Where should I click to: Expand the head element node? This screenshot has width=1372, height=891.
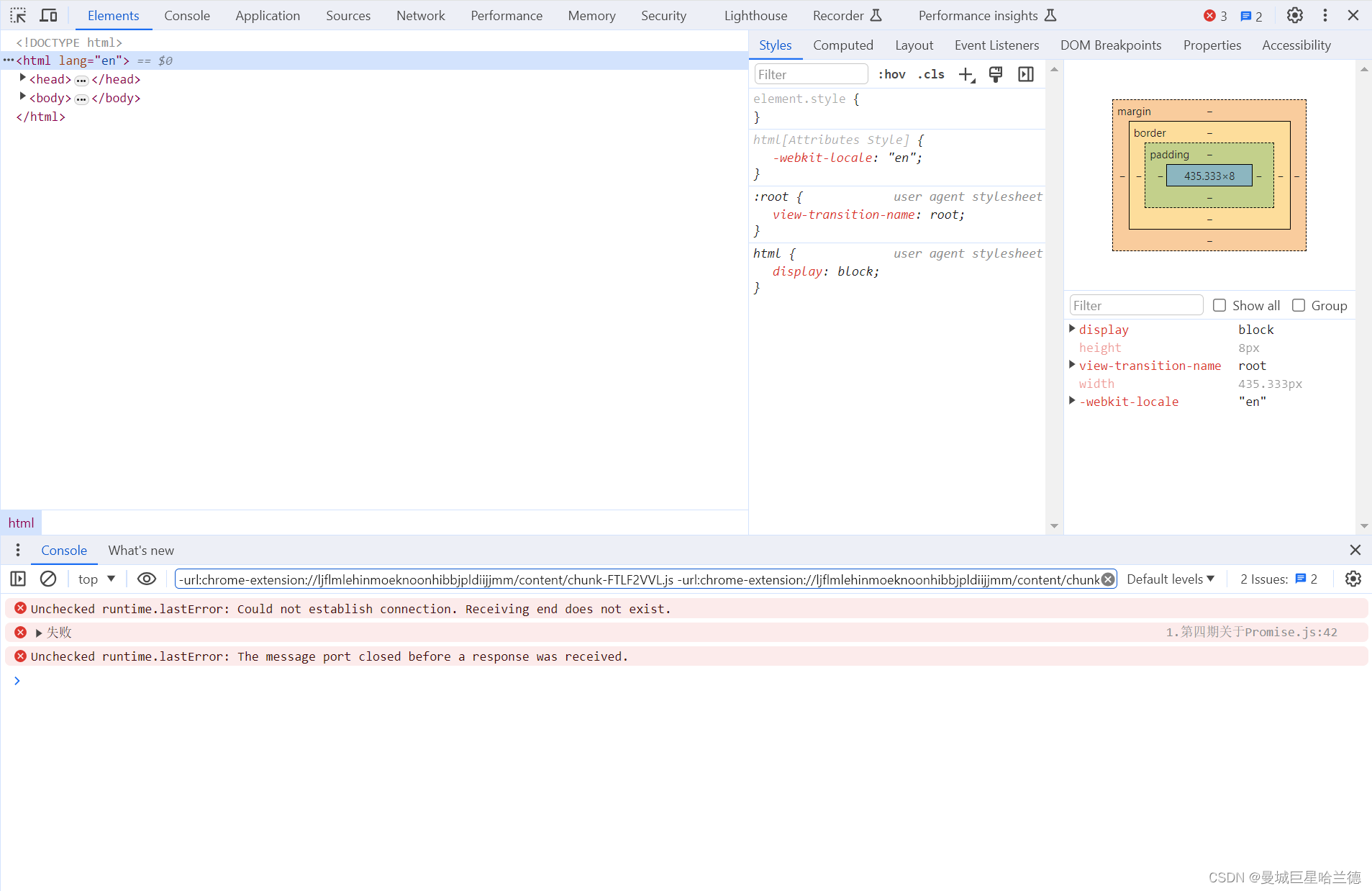coord(23,78)
